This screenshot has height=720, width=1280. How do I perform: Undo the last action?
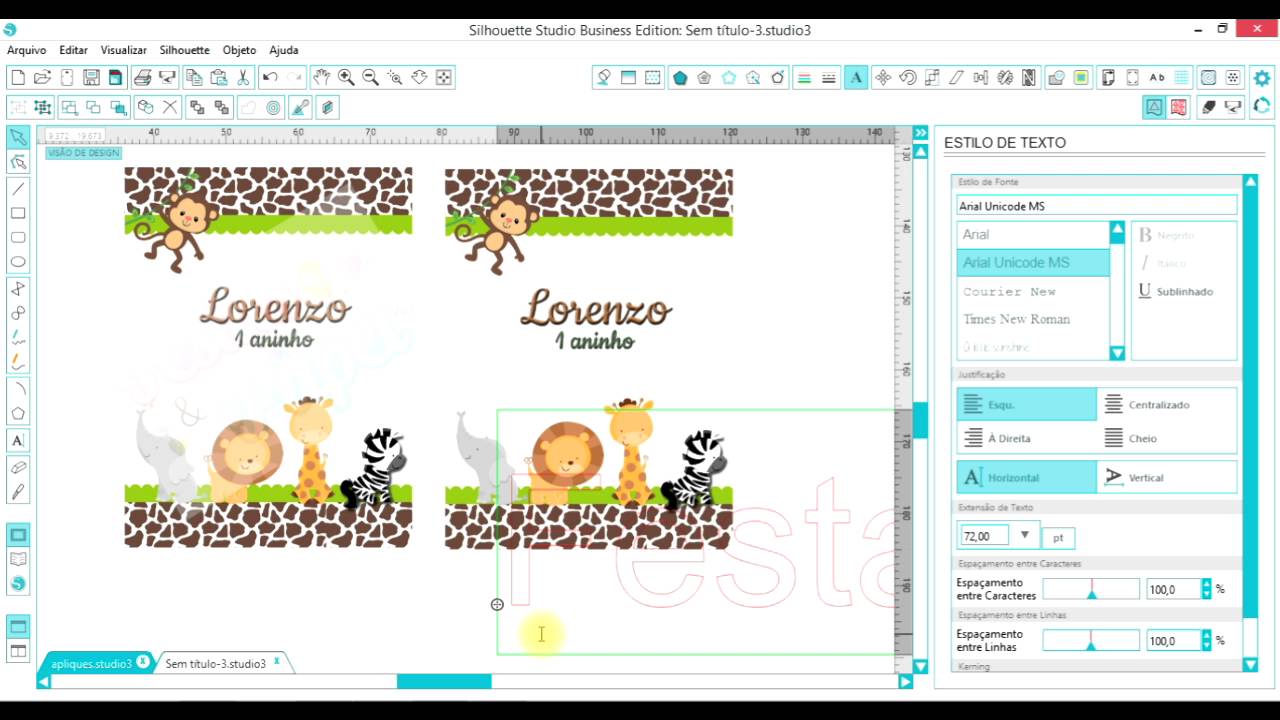pyautogui.click(x=270, y=77)
